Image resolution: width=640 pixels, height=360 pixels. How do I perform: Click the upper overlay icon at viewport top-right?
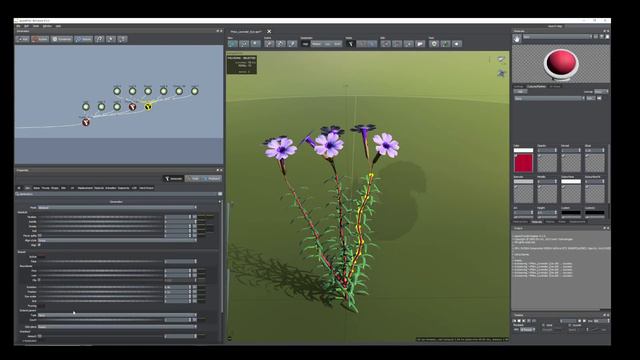click(501, 60)
